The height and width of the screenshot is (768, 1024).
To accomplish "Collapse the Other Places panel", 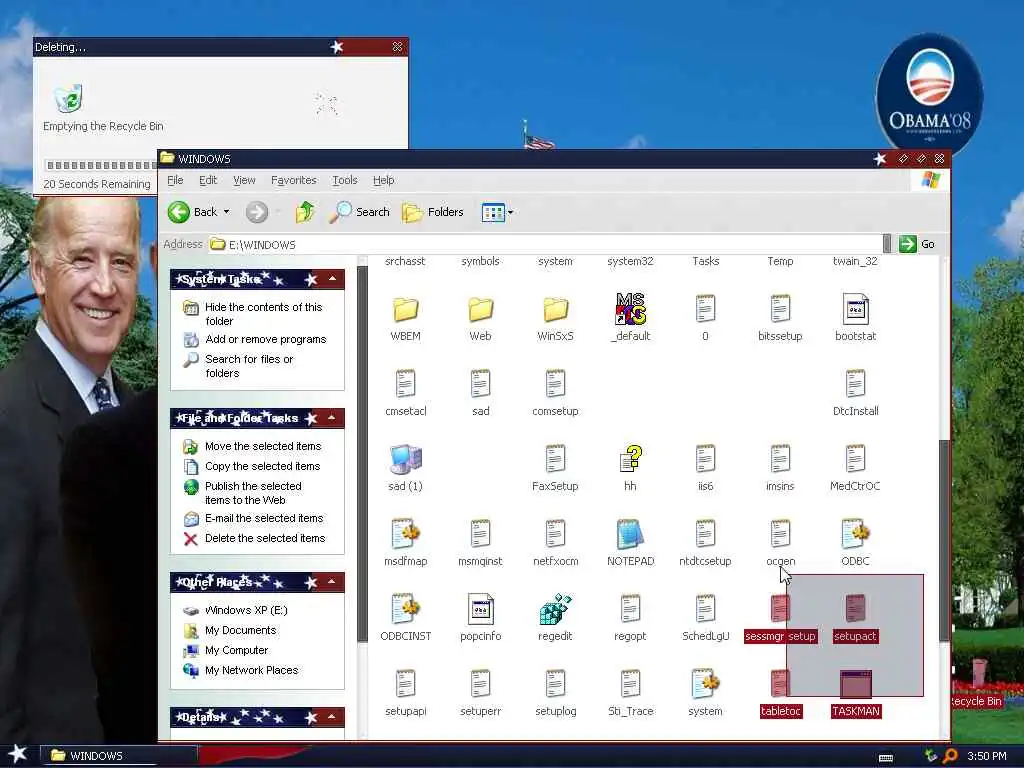I will (x=332, y=582).
